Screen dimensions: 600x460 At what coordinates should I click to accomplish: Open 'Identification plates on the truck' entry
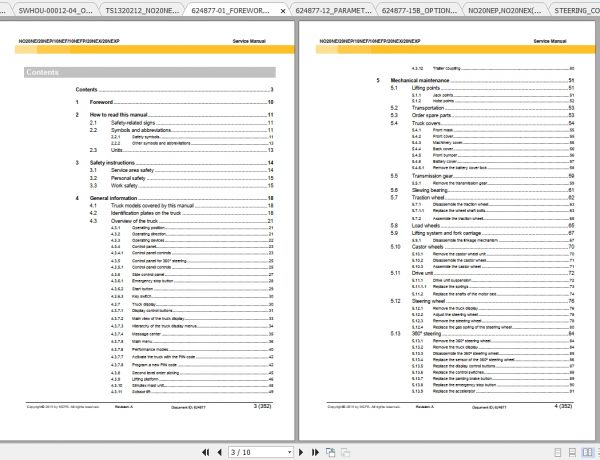pos(182,213)
